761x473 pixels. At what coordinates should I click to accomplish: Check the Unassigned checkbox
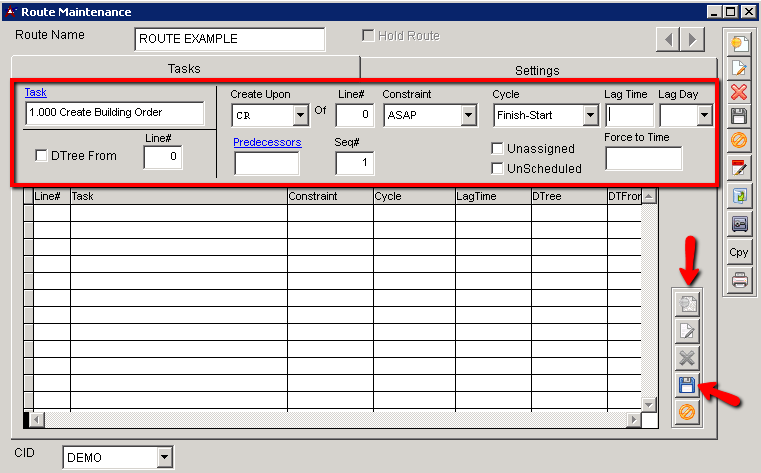click(498, 148)
